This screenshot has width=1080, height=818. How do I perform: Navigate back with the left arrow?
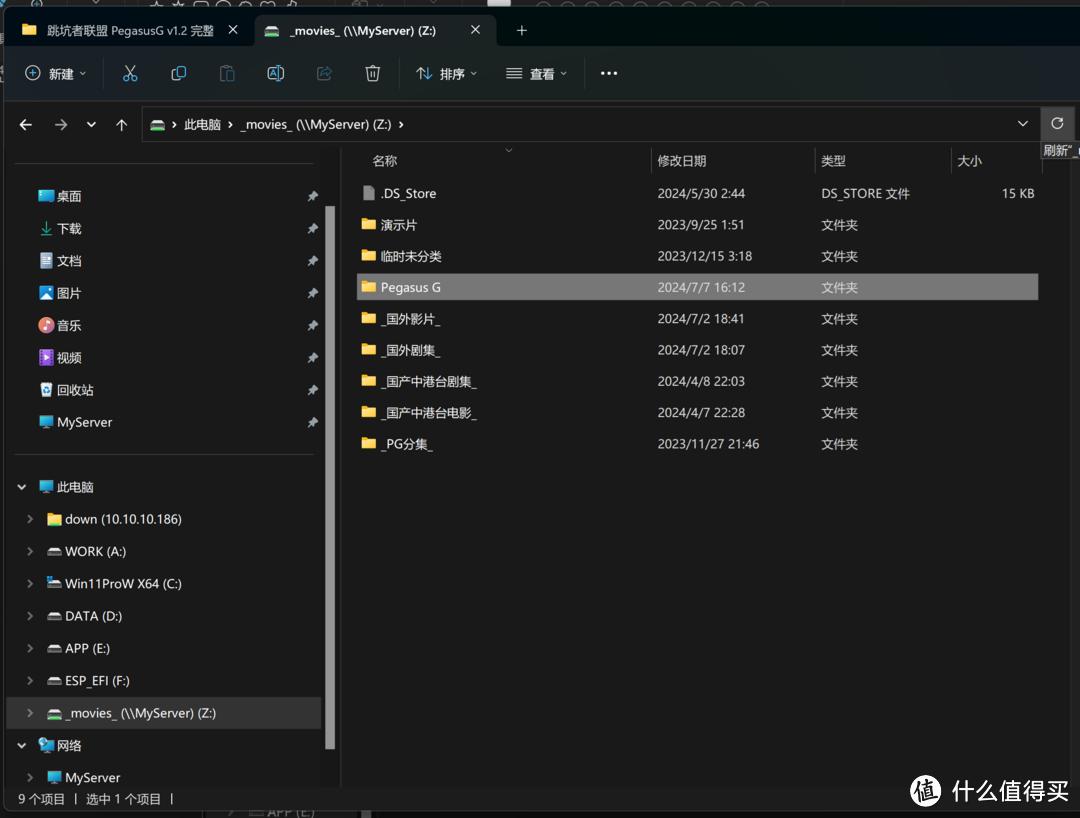click(26, 125)
